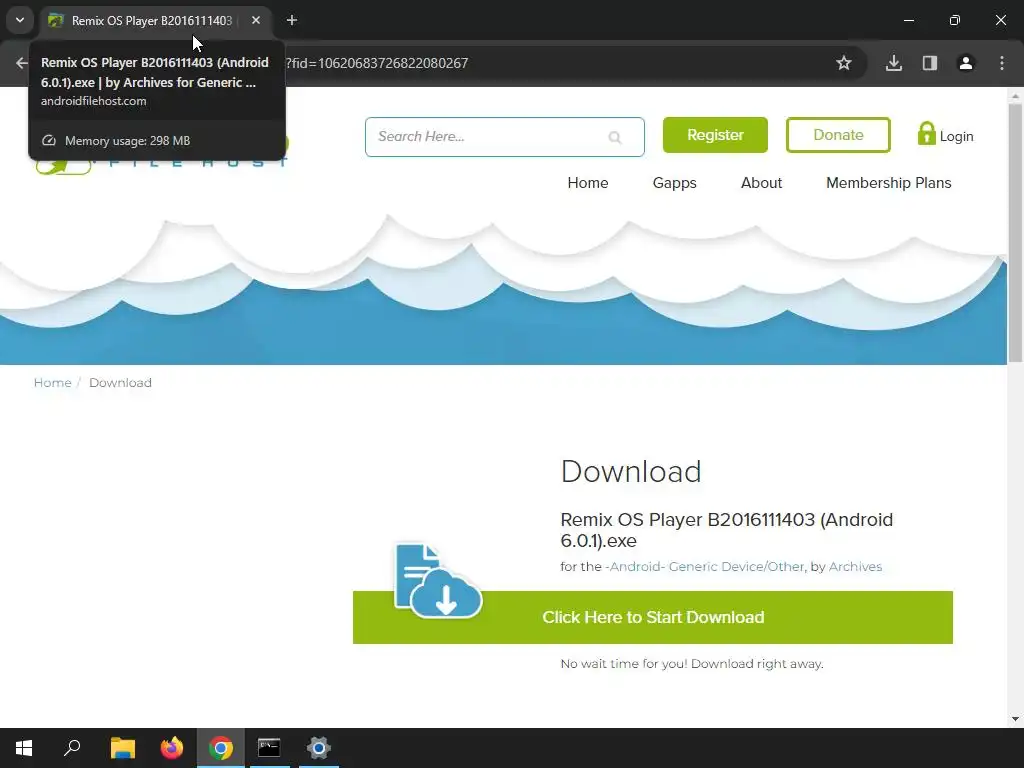
Task: Close the Remix OS Player tab
Action: pyautogui.click(x=256, y=20)
